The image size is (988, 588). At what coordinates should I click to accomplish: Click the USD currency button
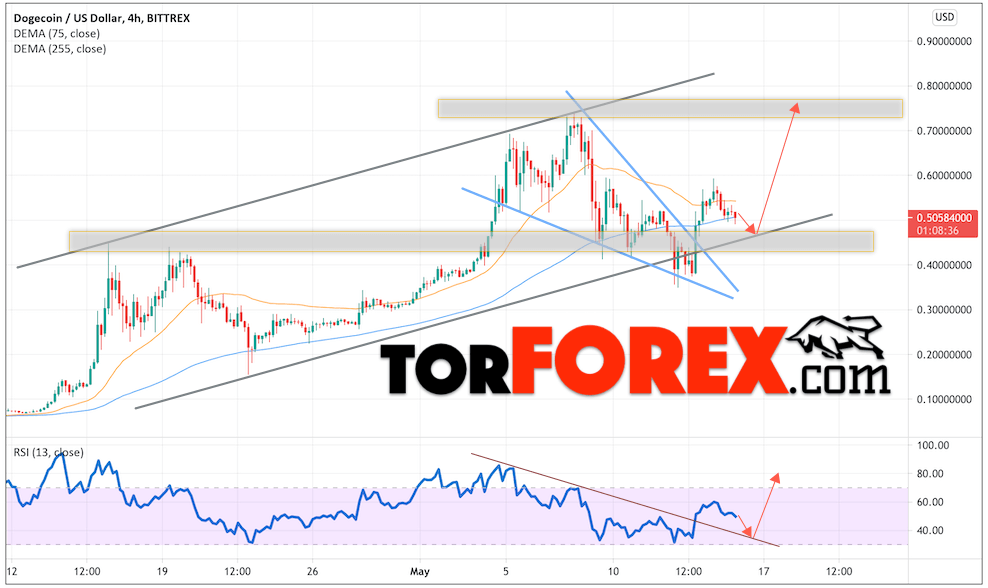pos(944,17)
